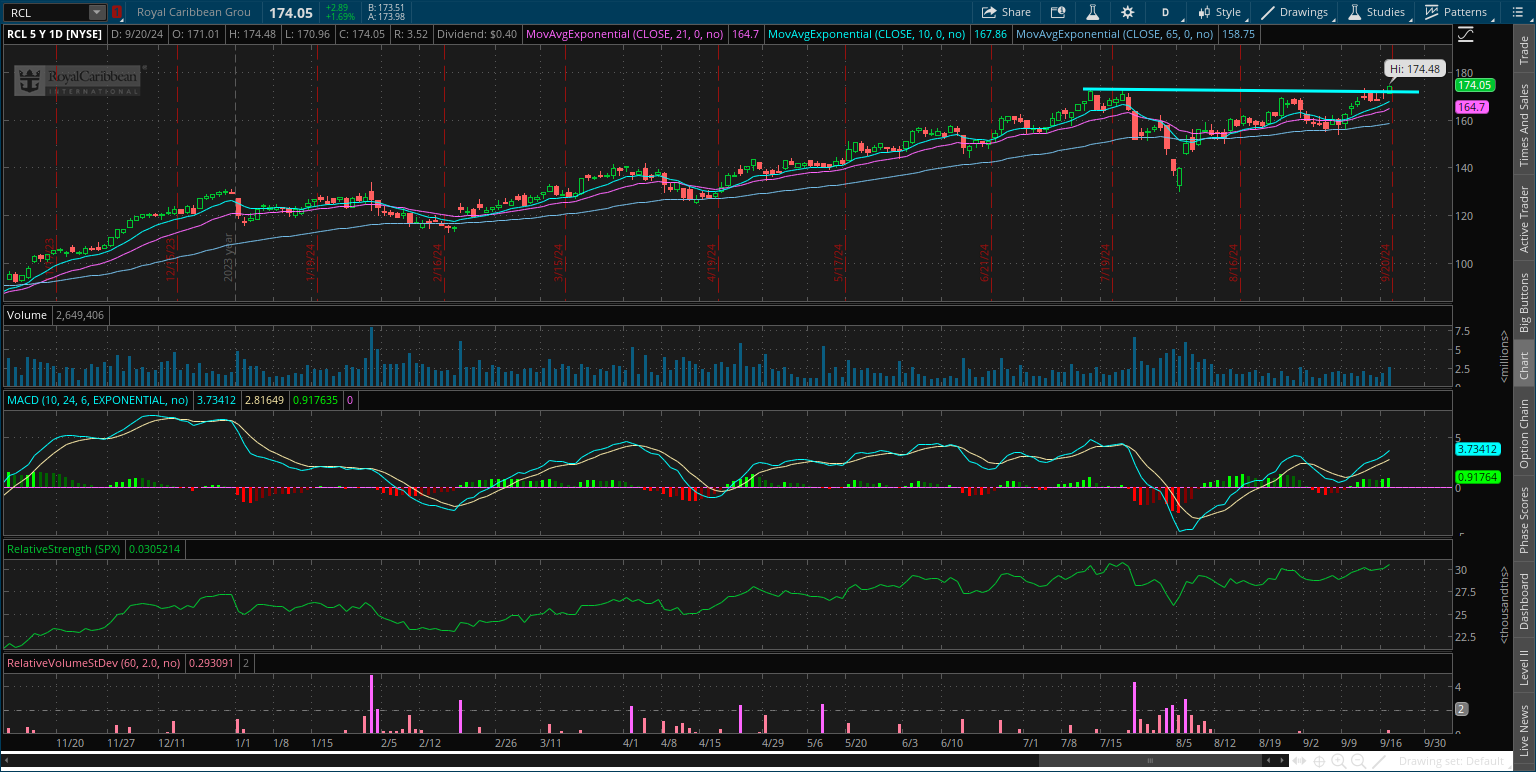Click the pink 164.7 price axis label
This screenshot has height=772, width=1536.
[x=1471, y=107]
